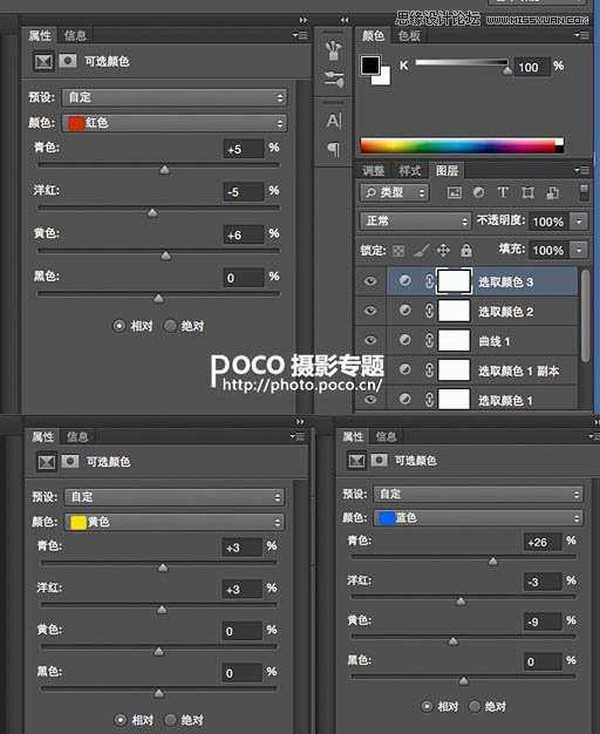Switch to the 样式 tab
600x734 pixels.
[x=410, y=171]
